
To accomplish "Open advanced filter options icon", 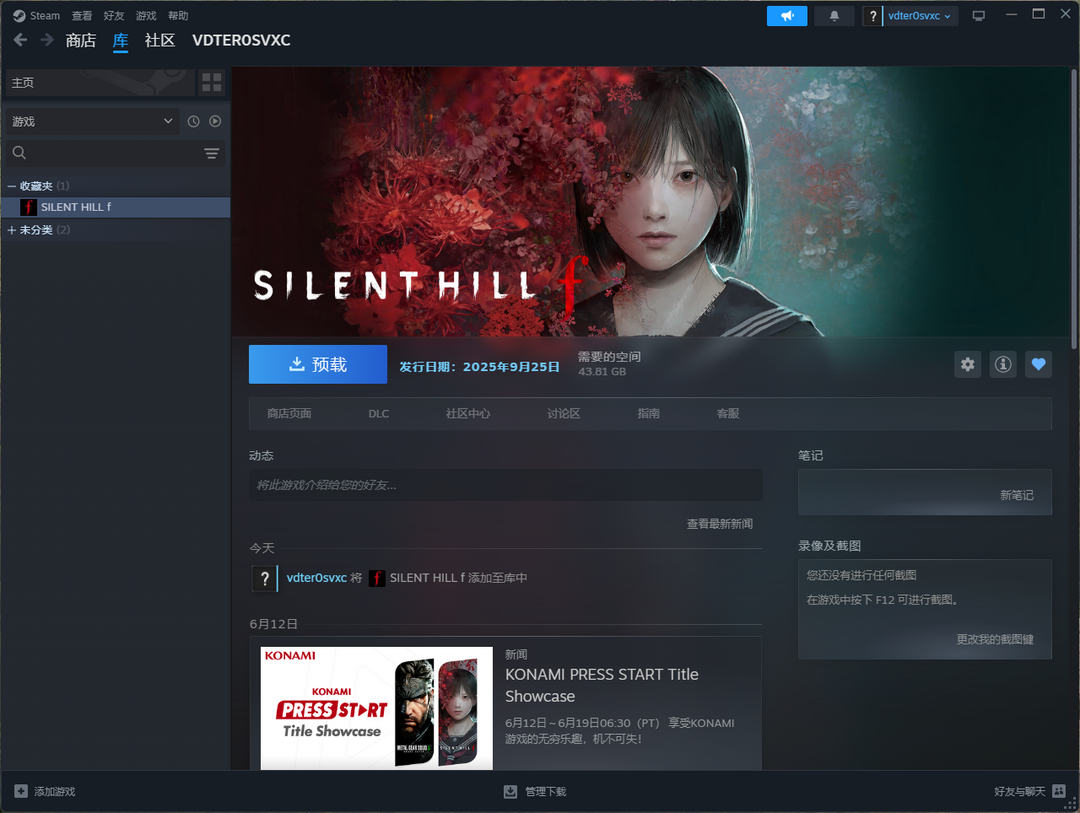I will [212, 153].
